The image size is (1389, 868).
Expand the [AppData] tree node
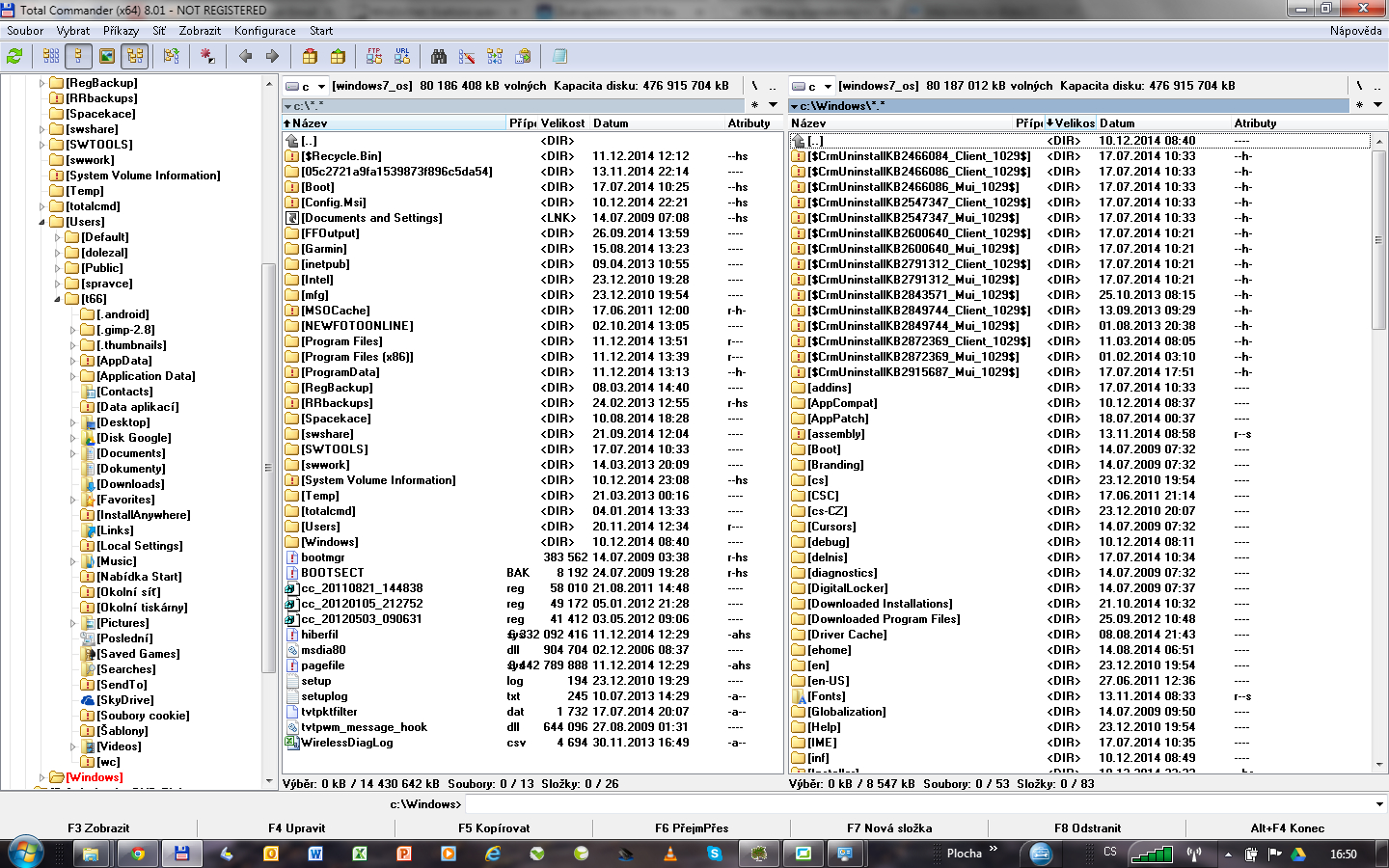(73, 361)
